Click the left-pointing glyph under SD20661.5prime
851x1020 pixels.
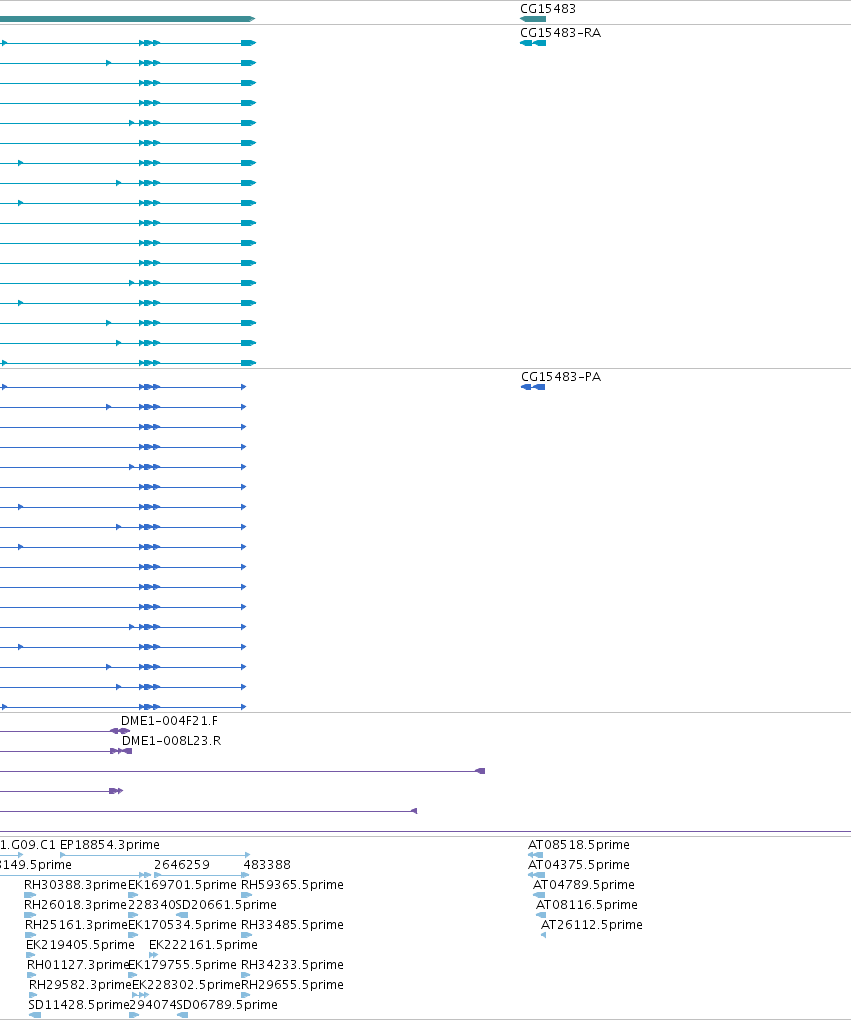tap(182, 915)
